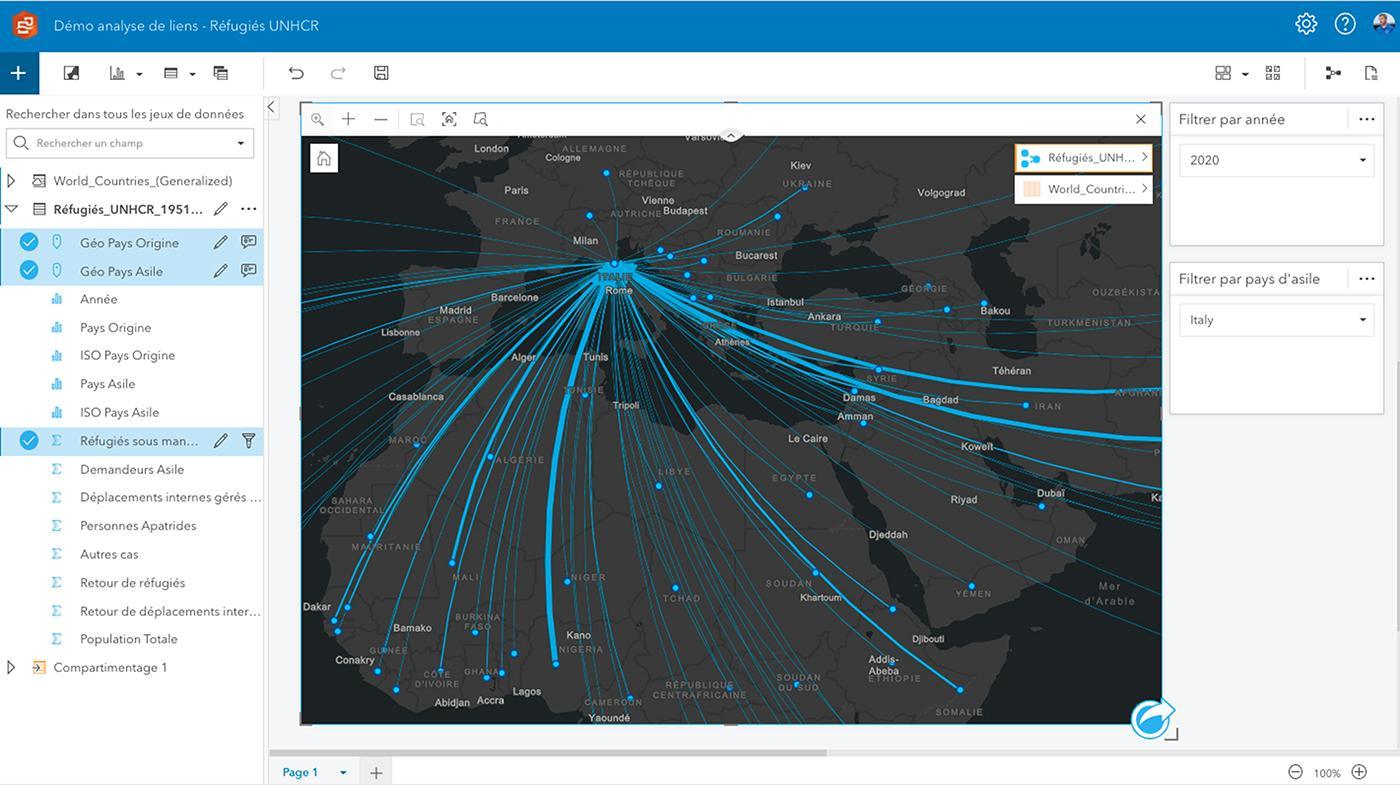The height and width of the screenshot is (785, 1400).
Task: Create a chart card from toolbar
Action: 117,73
